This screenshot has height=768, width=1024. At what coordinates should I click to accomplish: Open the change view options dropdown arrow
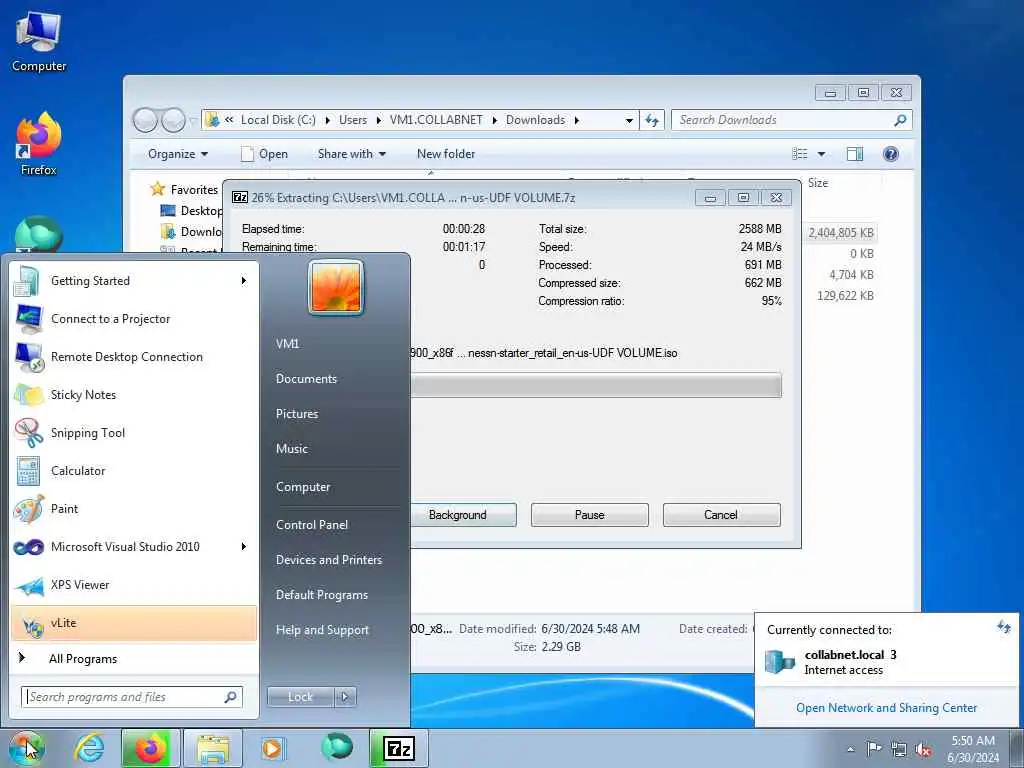click(x=822, y=154)
